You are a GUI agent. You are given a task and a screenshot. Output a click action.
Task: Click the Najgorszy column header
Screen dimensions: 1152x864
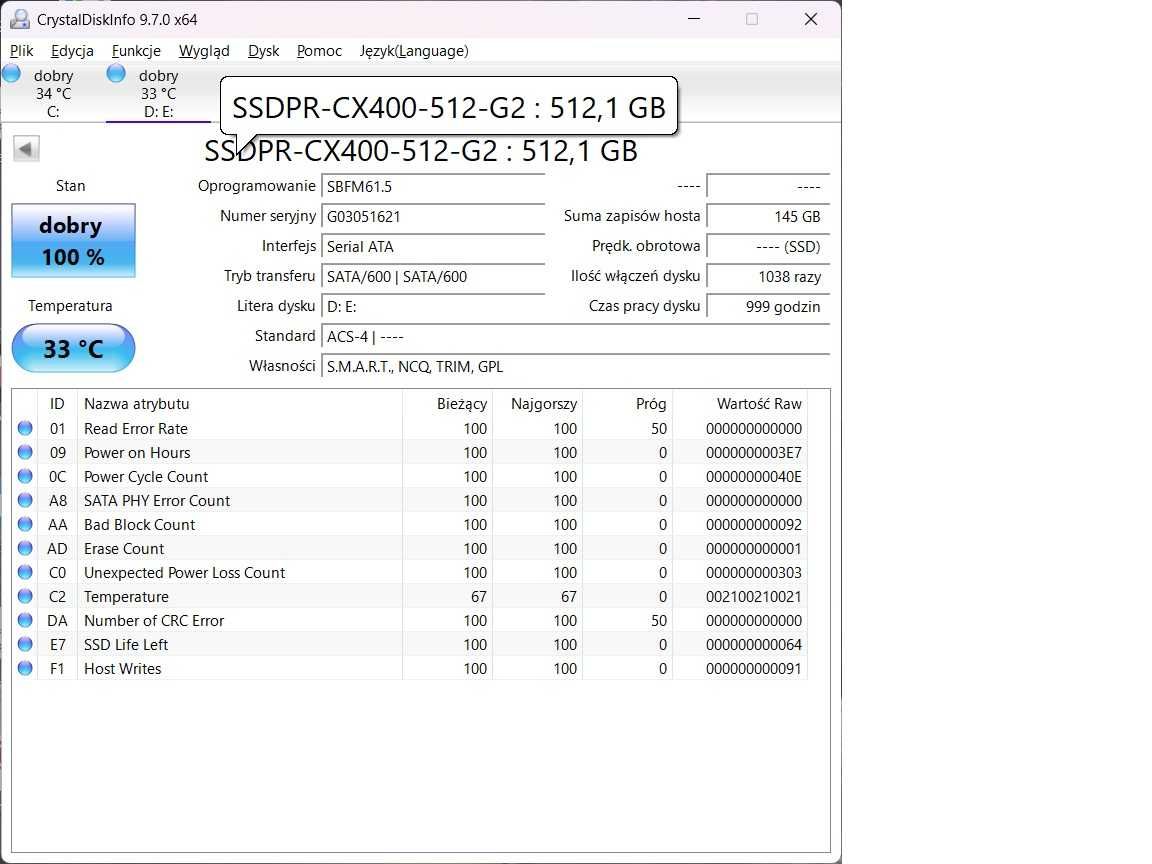(537, 403)
